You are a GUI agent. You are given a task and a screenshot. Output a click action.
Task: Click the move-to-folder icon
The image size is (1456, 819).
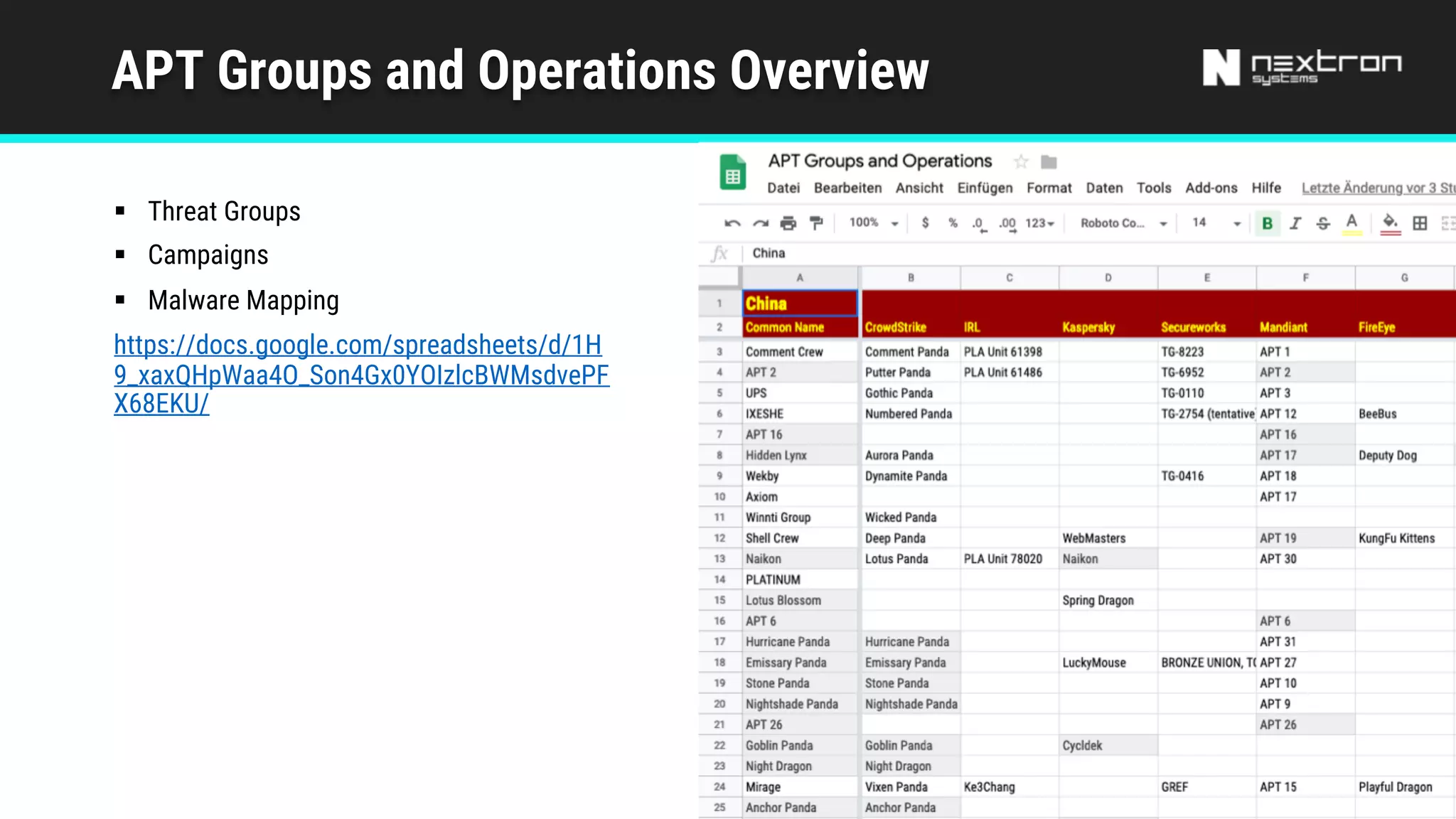[1049, 162]
